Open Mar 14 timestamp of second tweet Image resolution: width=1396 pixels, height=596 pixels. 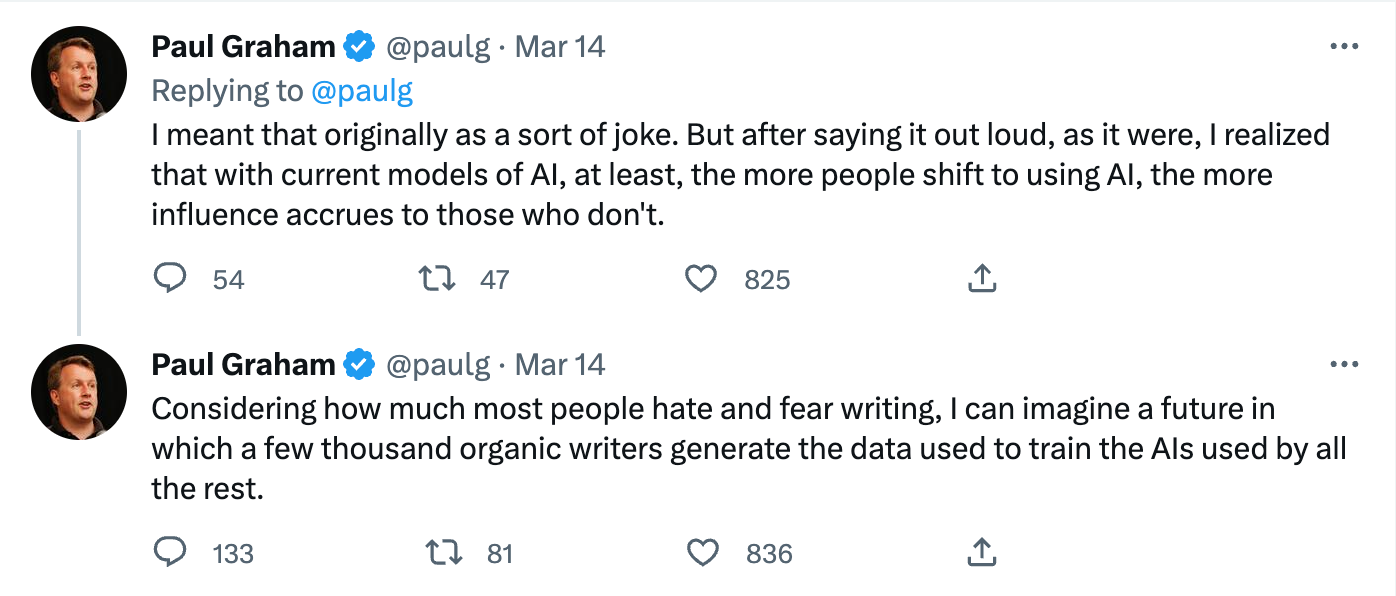click(560, 365)
